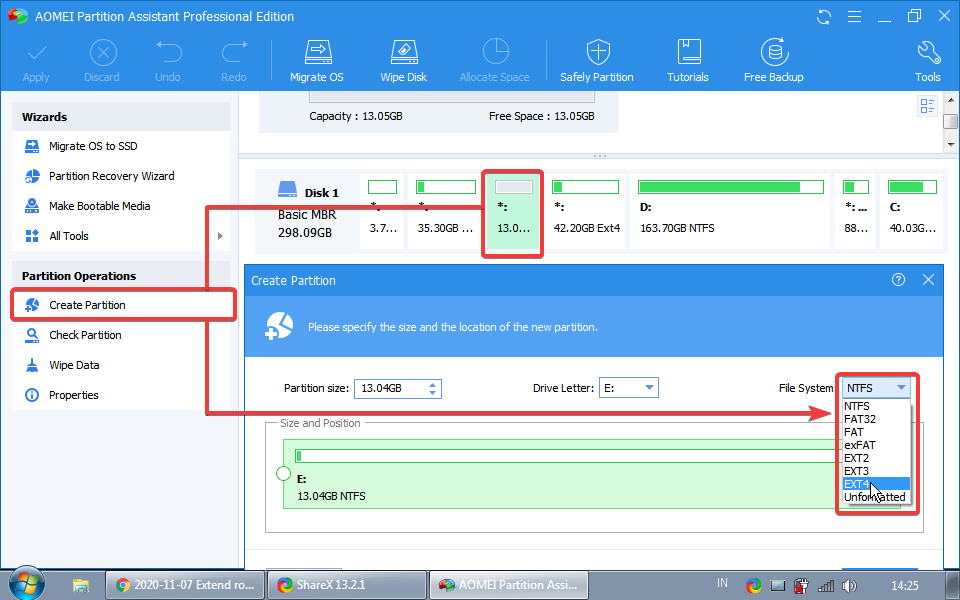Click the refresh icon in title bar
Viewport: 960px width, 600px height.
(824, 17)
